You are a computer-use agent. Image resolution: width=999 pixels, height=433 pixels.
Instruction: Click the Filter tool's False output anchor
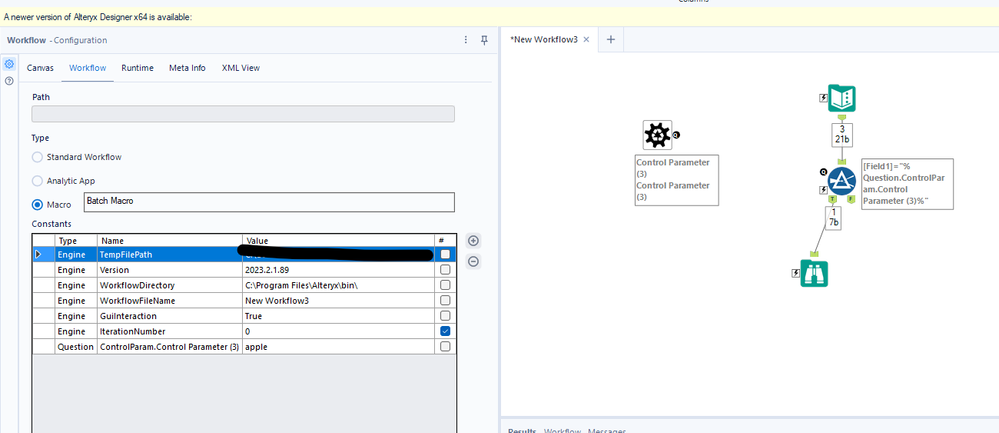pos(851,200)
